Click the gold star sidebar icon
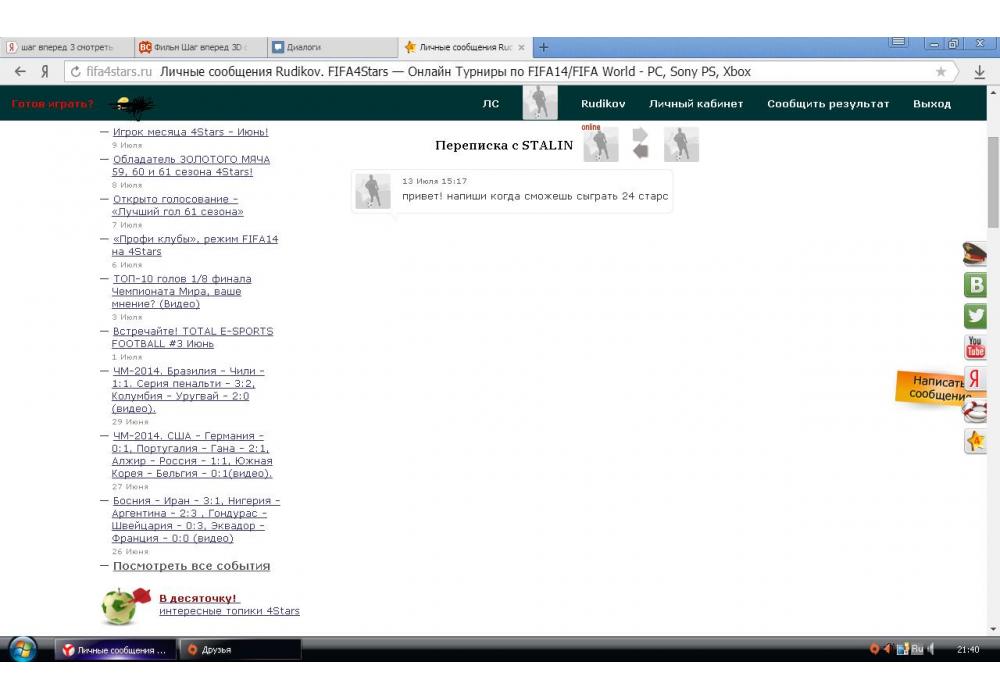The width and height of the screenshot is (1000, 700). 975,441
